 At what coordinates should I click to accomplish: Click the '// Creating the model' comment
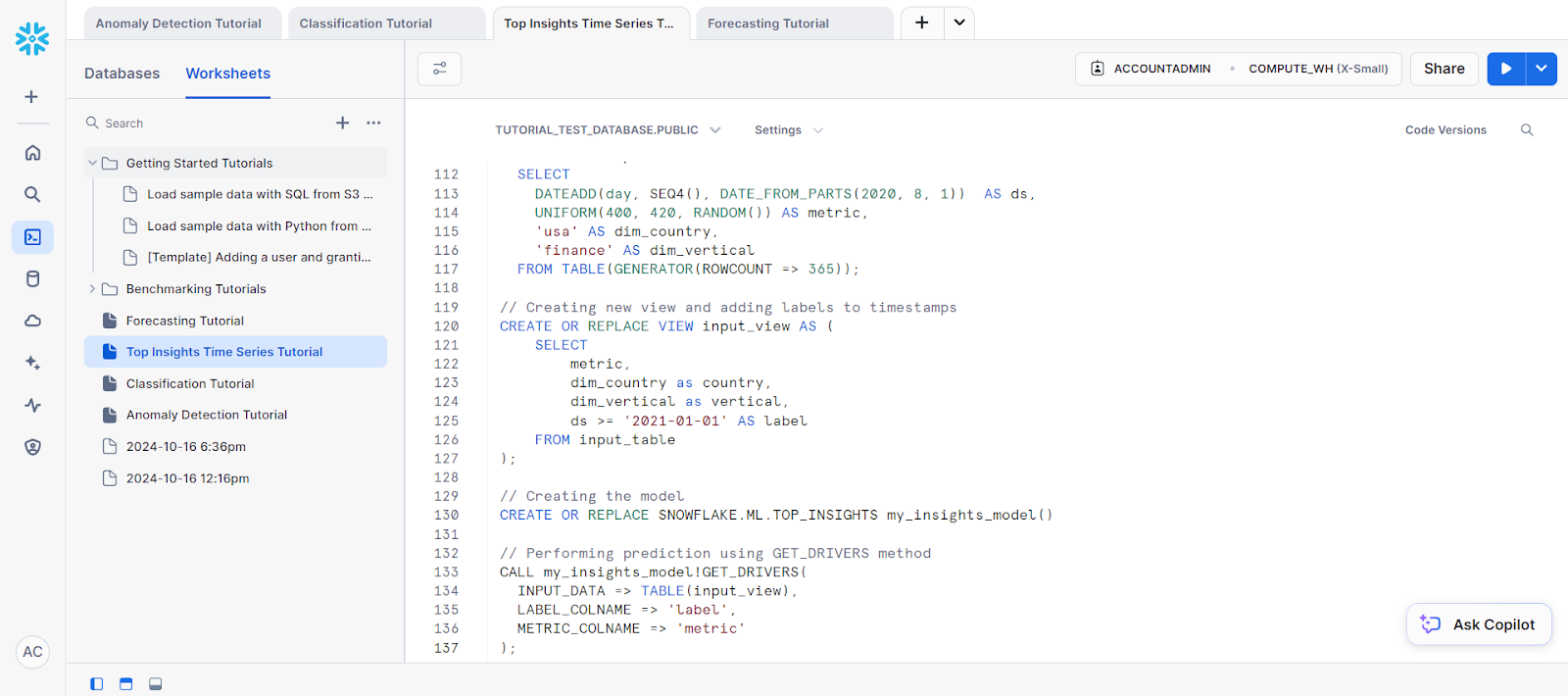(x=592, y=497)
